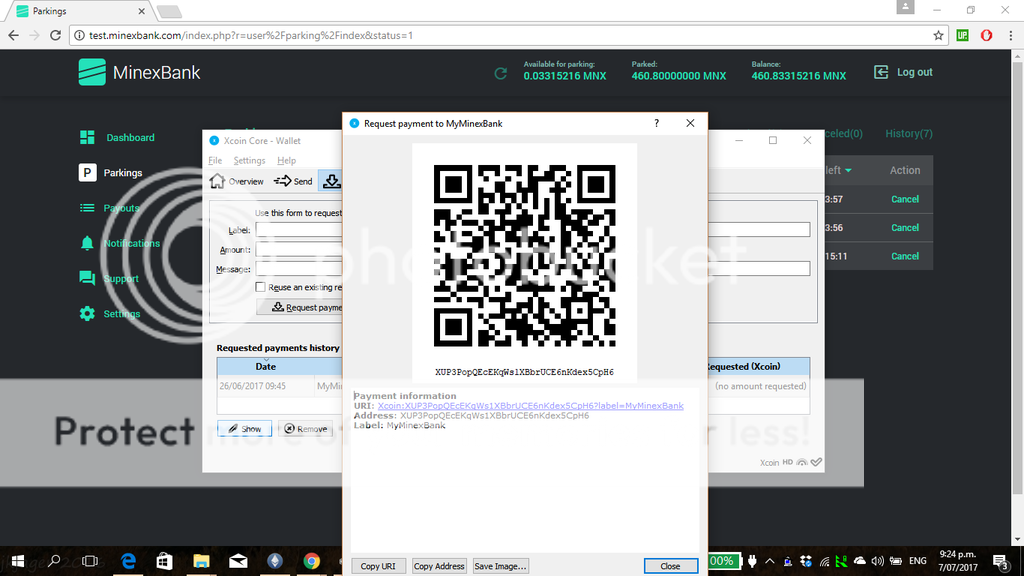Open the Ethereum wallet taskbar icon
Viewport: 1024px width, 576px height.
pyautogui.click(x=275, y=561)
